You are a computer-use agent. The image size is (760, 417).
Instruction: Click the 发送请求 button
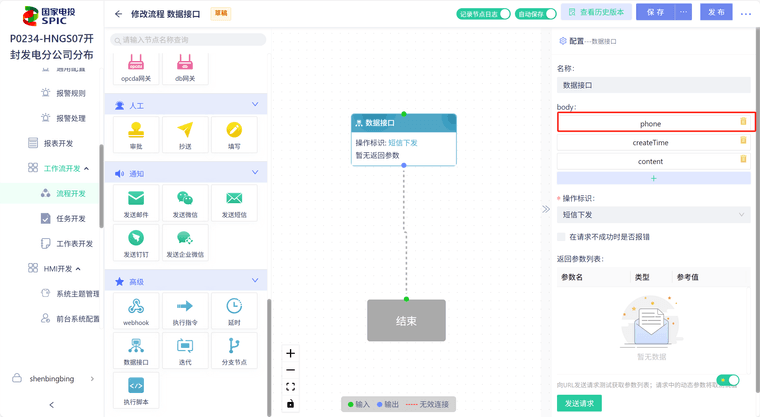(579, 403)
